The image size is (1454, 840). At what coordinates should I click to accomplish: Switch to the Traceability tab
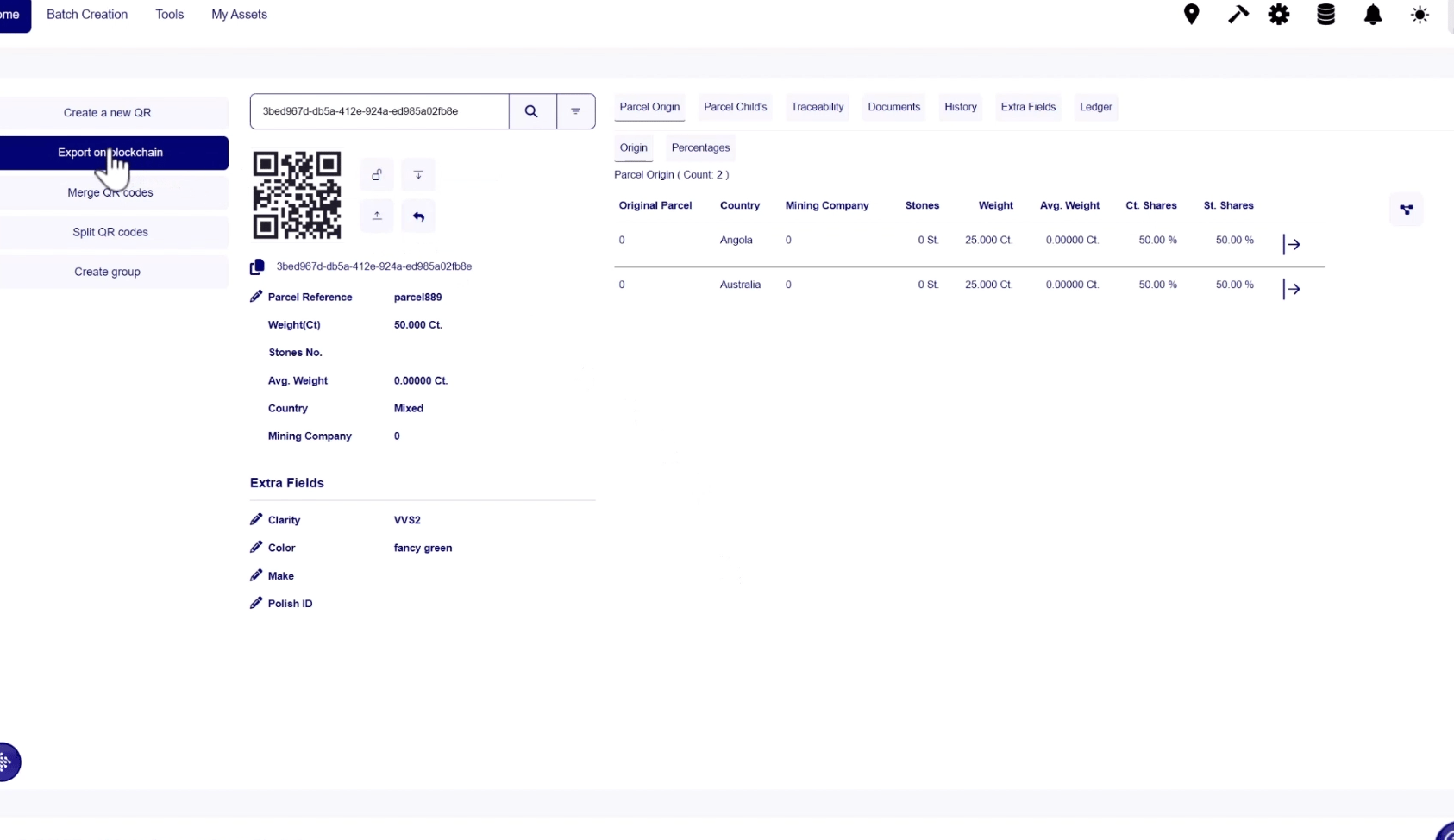[x=817, y=107]
